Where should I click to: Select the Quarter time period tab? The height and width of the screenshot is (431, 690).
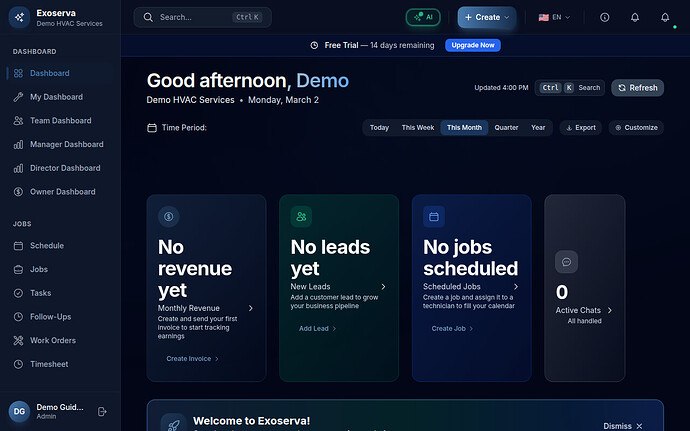tap(506, 128)
